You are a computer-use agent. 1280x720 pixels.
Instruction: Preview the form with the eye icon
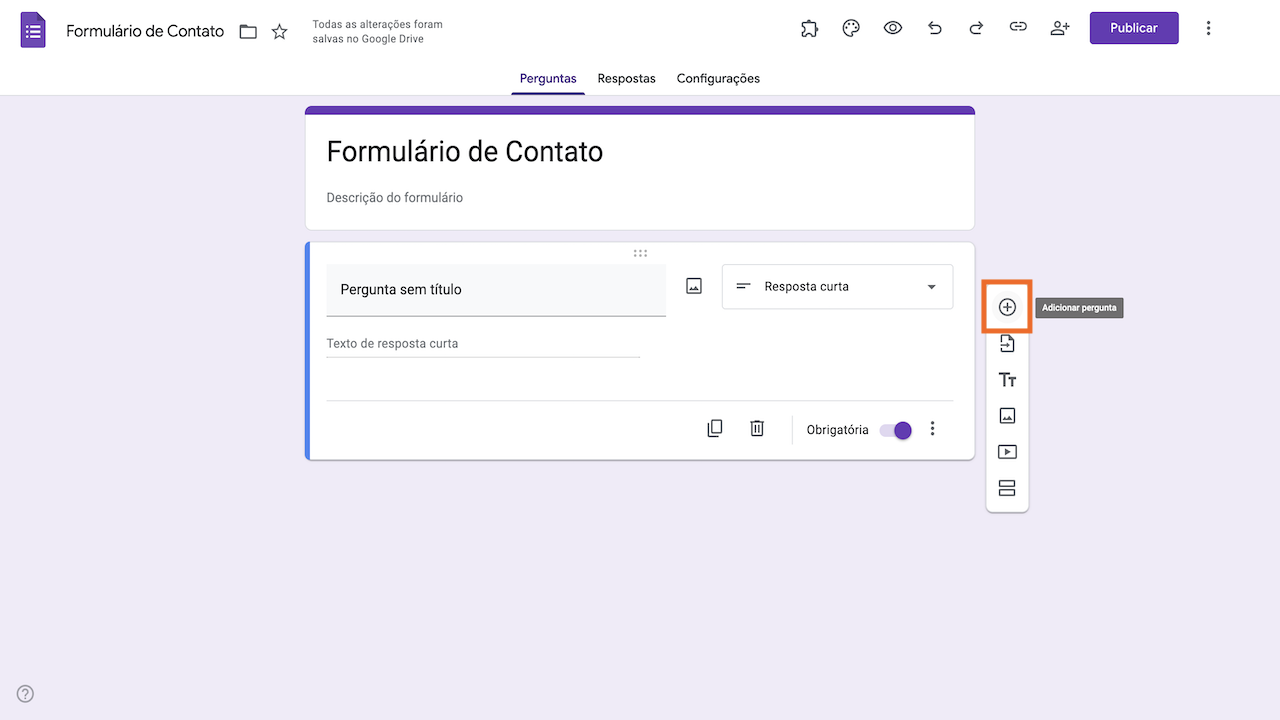tap(893, 29)
